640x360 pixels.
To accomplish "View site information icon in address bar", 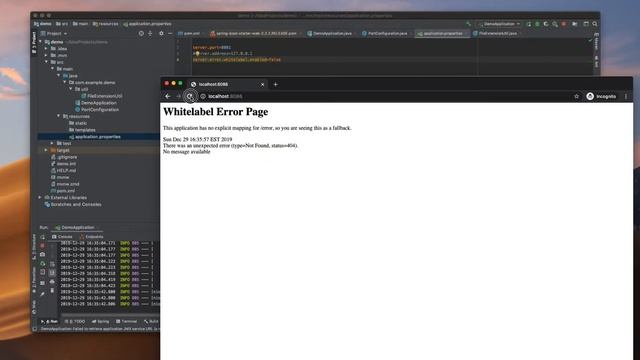I will (x=203, y=96).
